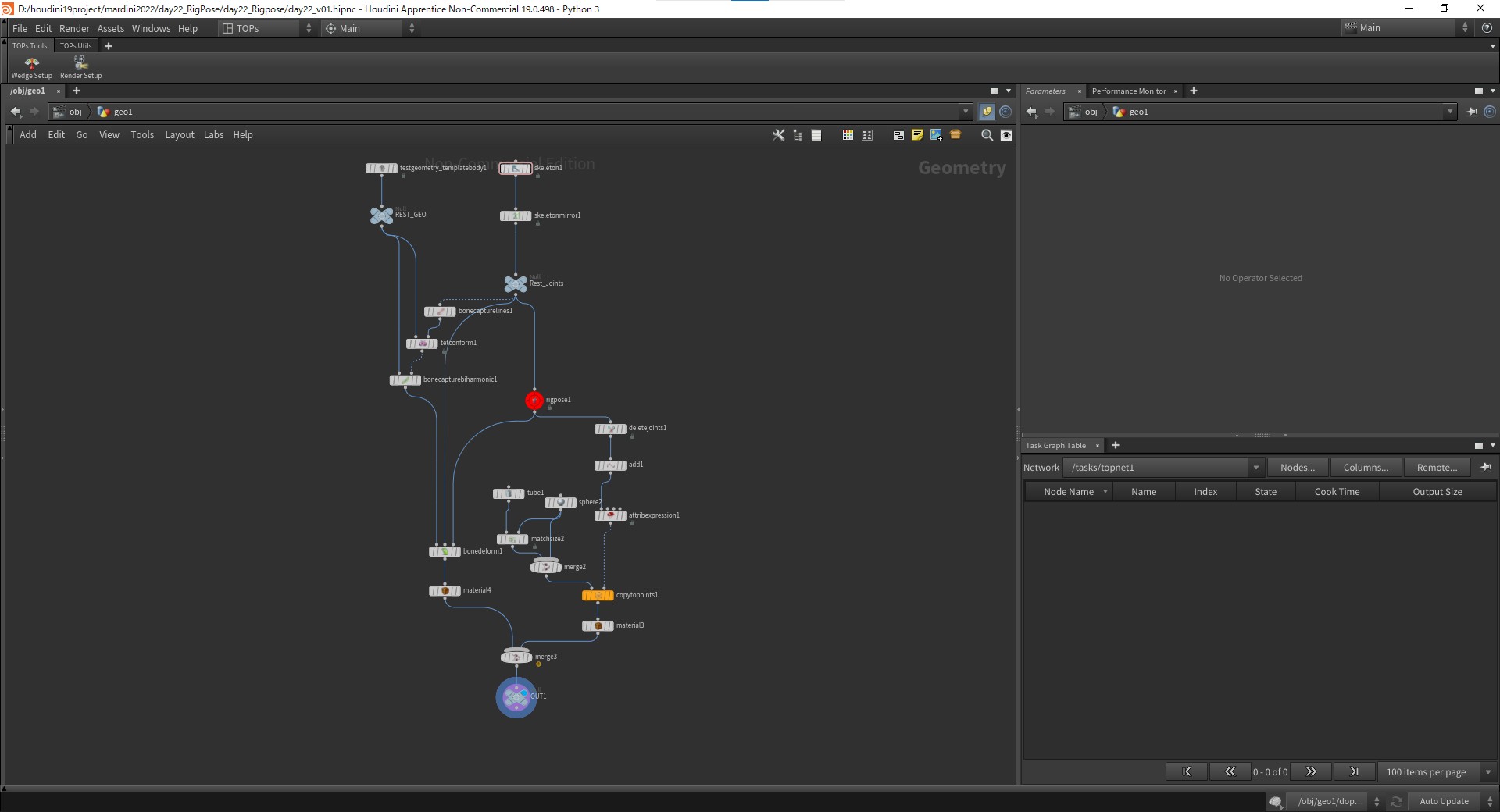
Task: Sort table by Output Size column header
Action: click(1437, 492)
